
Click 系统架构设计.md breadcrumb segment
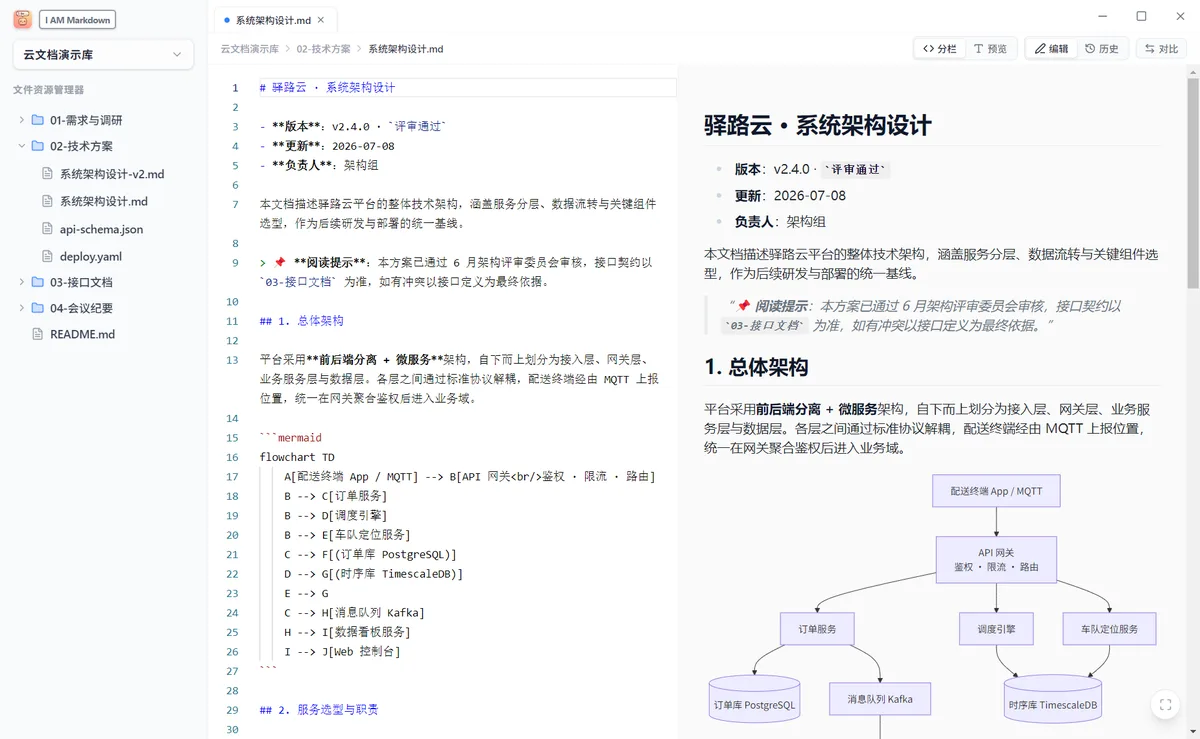pyautogui.click(x=406, y=49)
